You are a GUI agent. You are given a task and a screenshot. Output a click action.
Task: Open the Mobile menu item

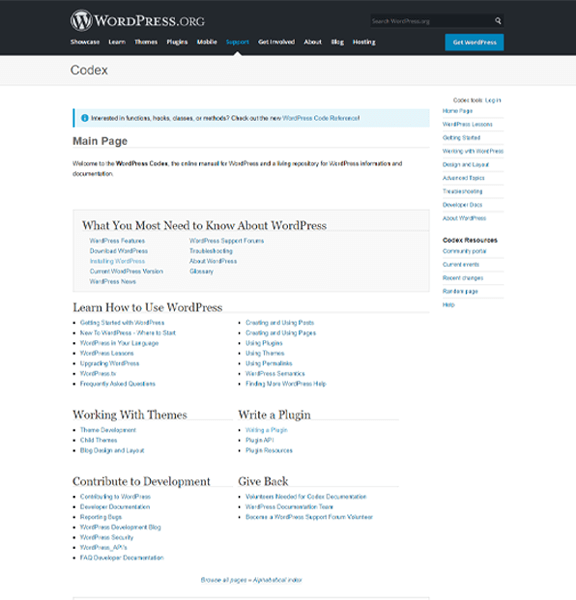coord(207,42)
